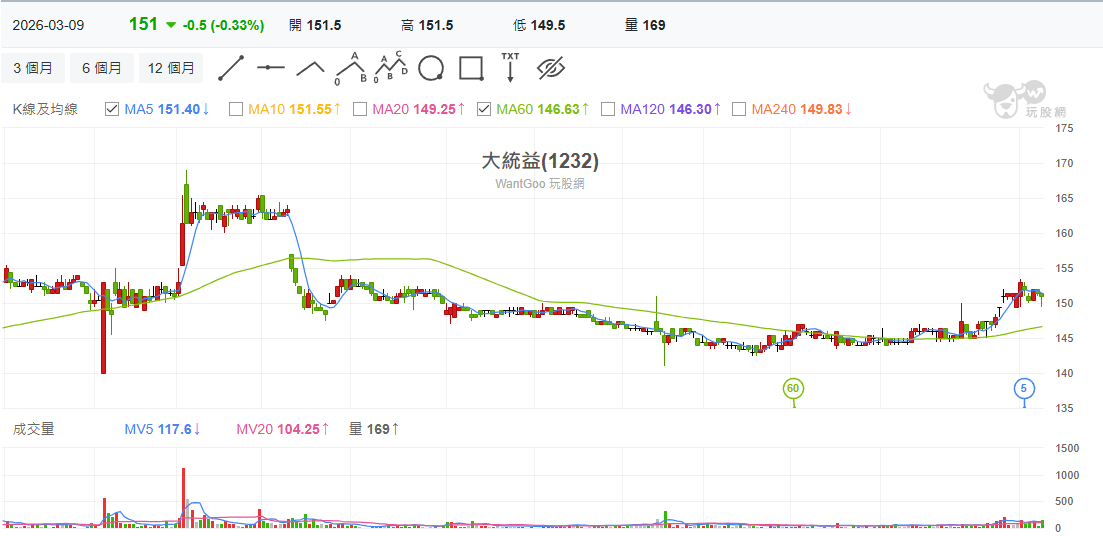Select the horizontal line drawing tool
This screenshot has height=536, width=1103.
click(270, 68)
